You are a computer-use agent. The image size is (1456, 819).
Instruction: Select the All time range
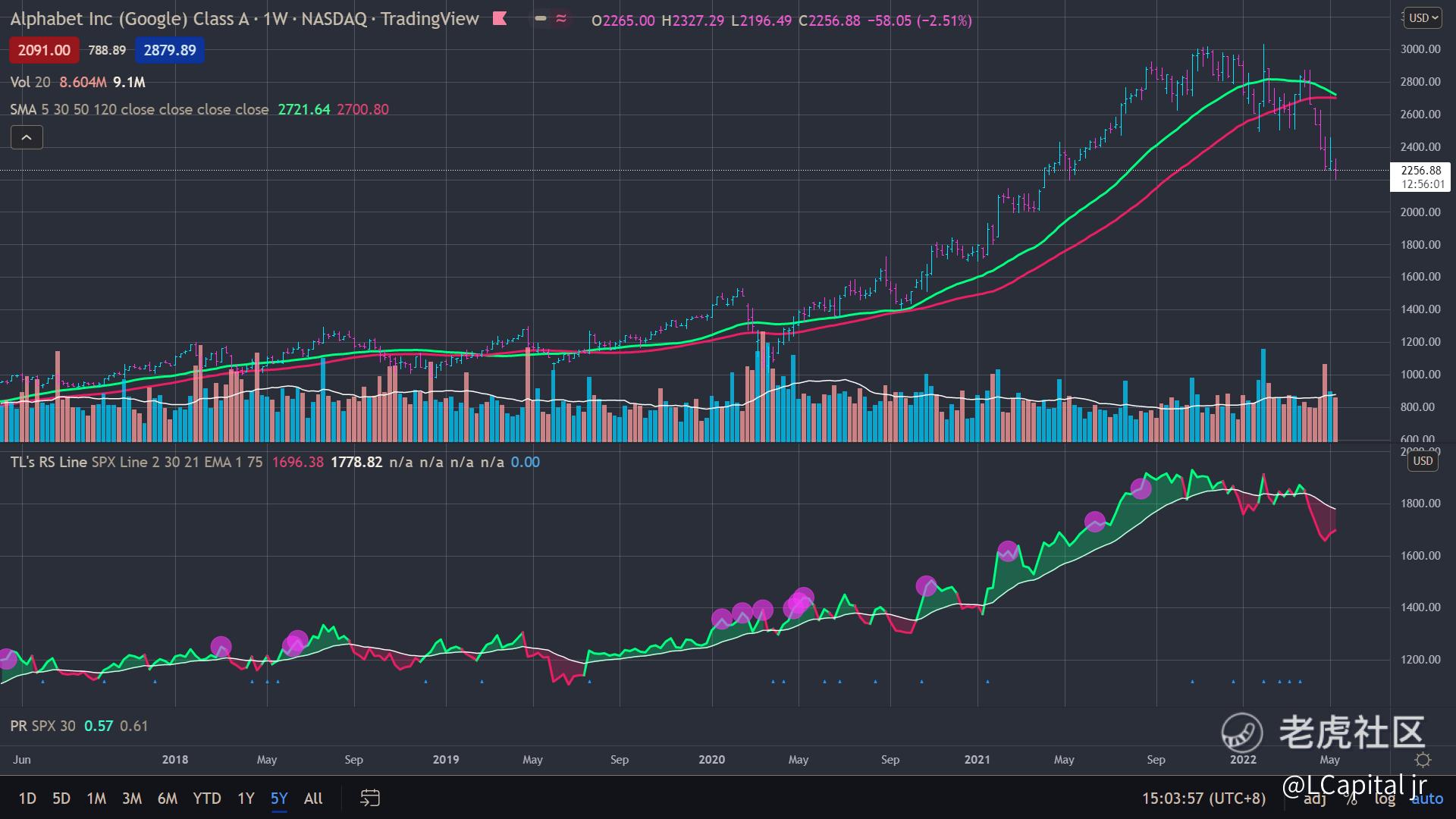click(x=313, y=798)
